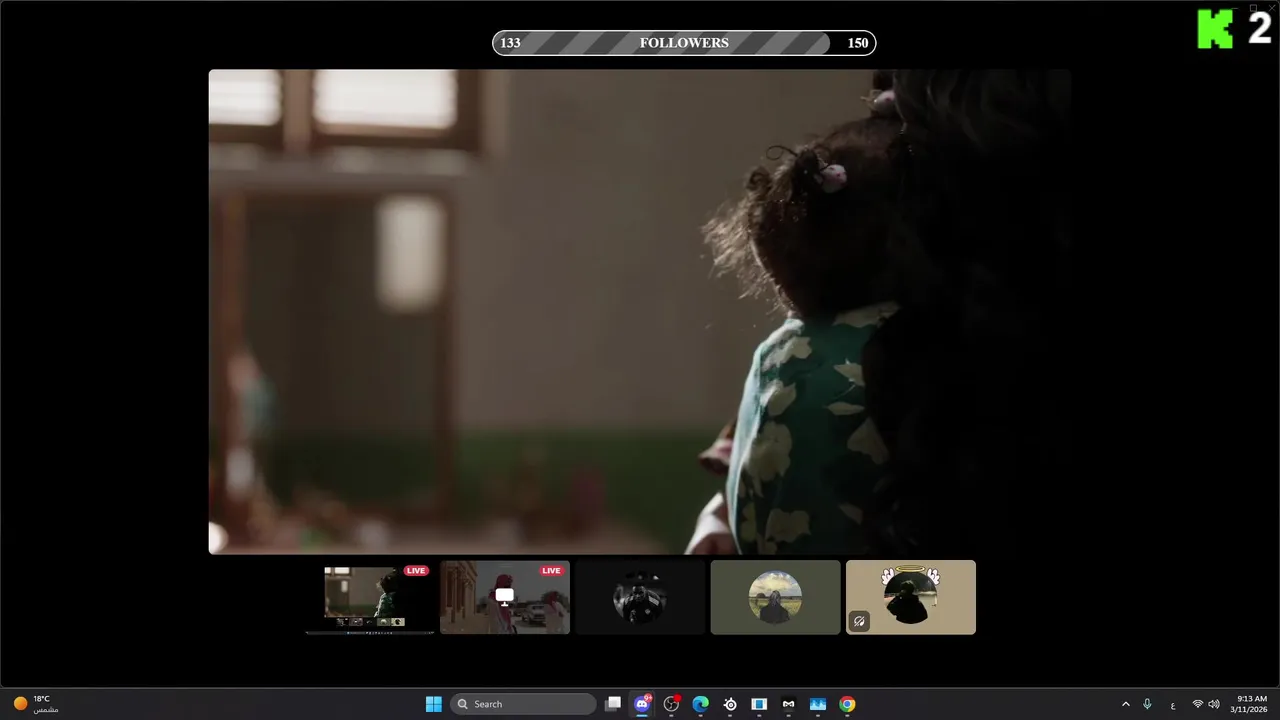Image resolution: width=1280 pixels, height=720 pixels.
Task: Click the green Kick logo overlay
Action: point(1216,29)
